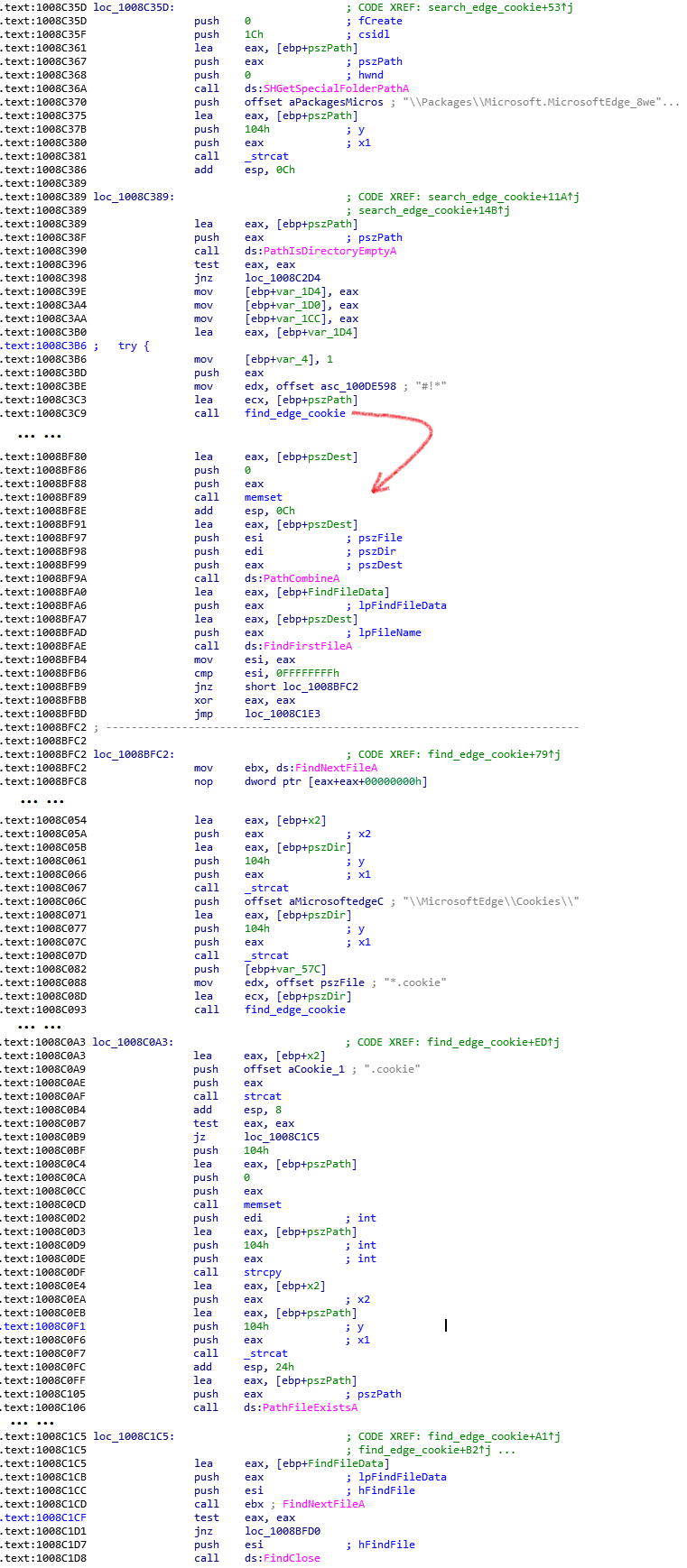Go to PathFileExistsA import
This screenshot has height=1568, width=687.
tap(310, 1407)
